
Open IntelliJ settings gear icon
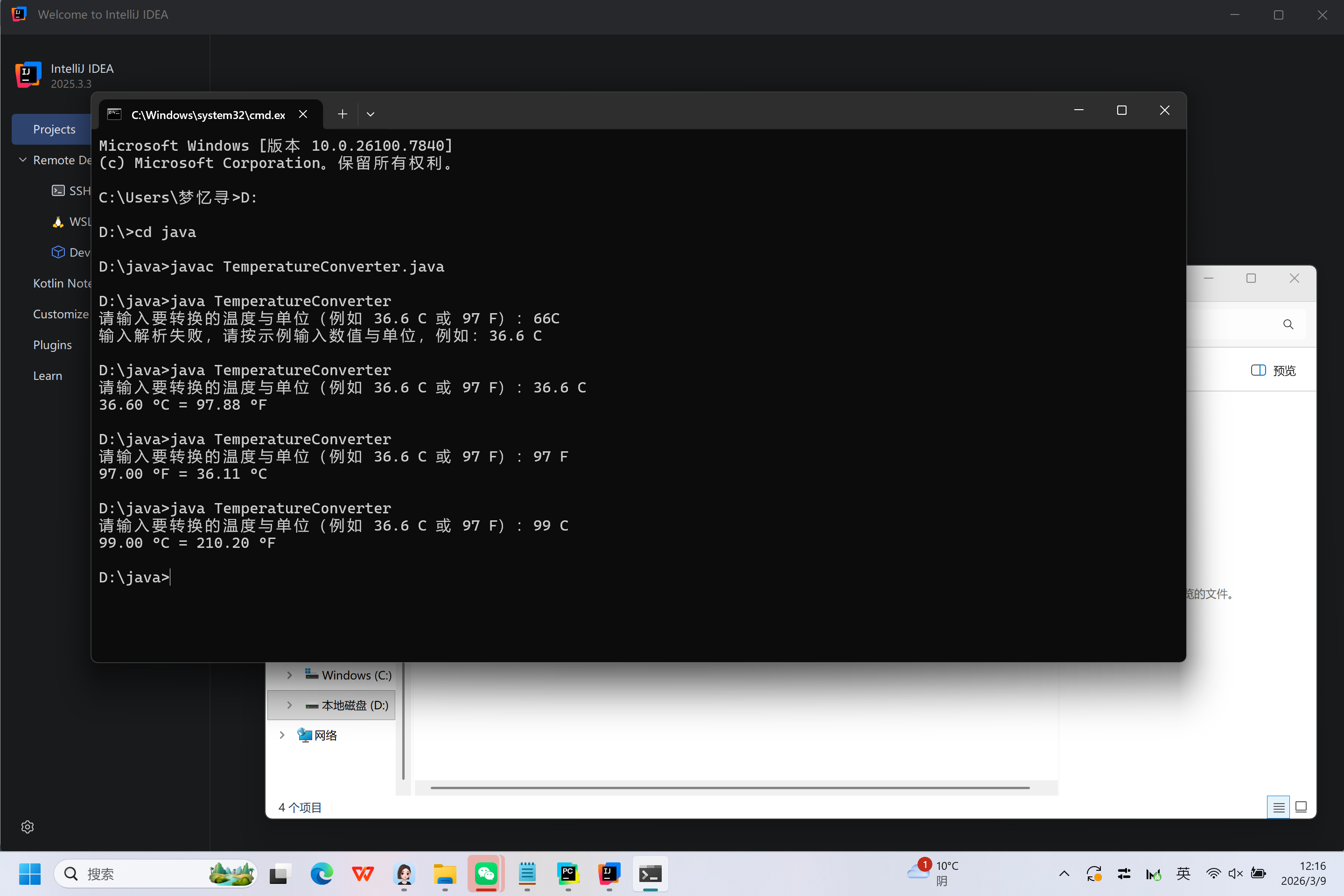pyautogui.click(x=28, y=827)
